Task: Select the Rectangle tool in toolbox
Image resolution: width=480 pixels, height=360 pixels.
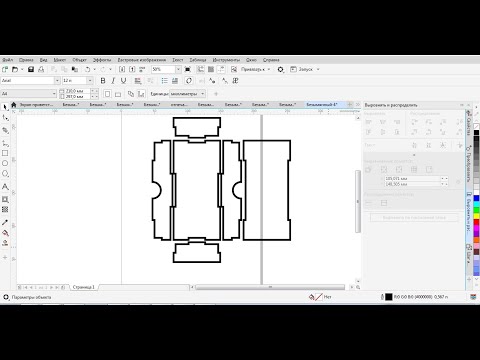Action: pos(5,153)
